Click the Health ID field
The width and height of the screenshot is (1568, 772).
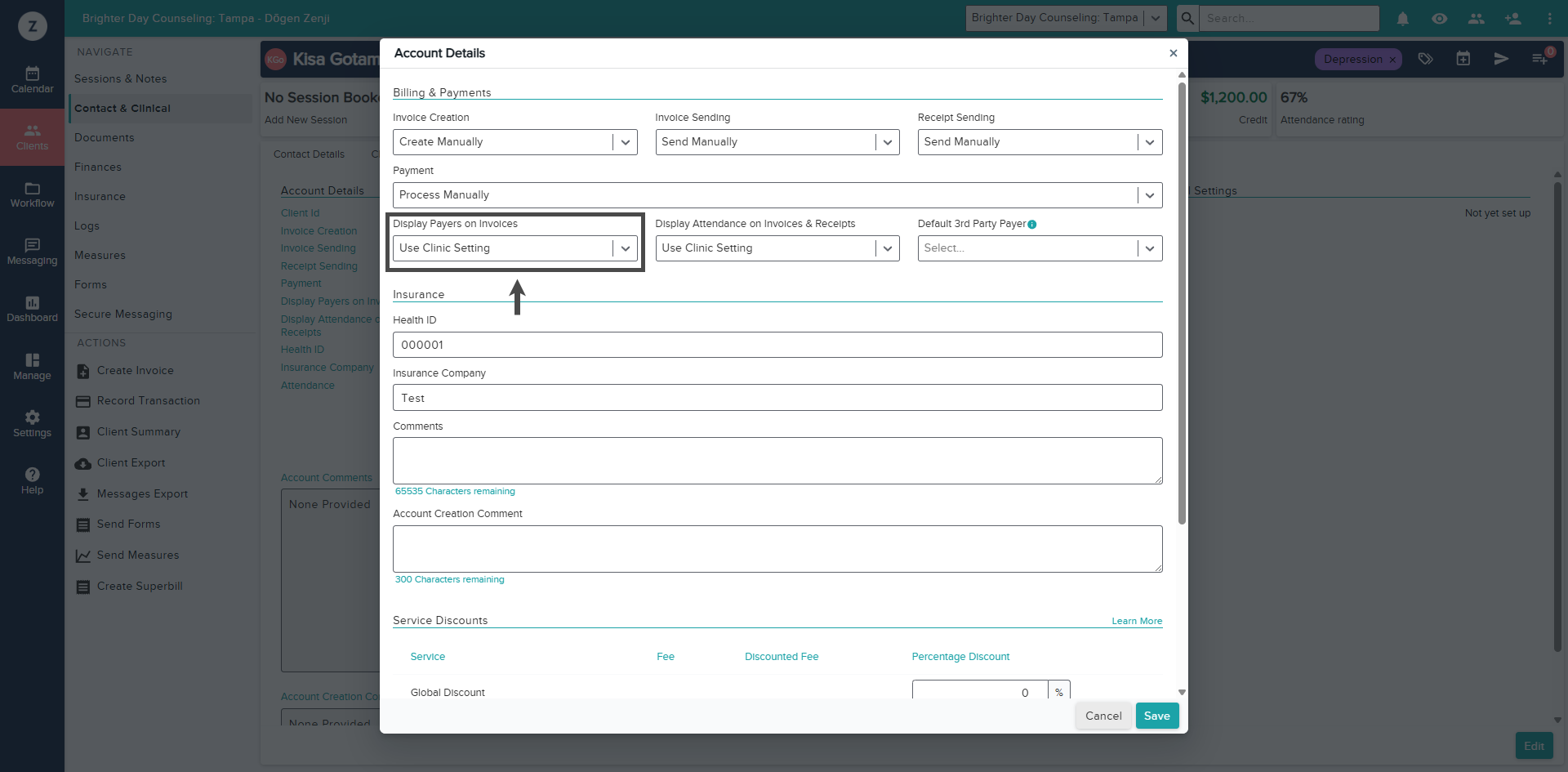(x=777, y=345)
